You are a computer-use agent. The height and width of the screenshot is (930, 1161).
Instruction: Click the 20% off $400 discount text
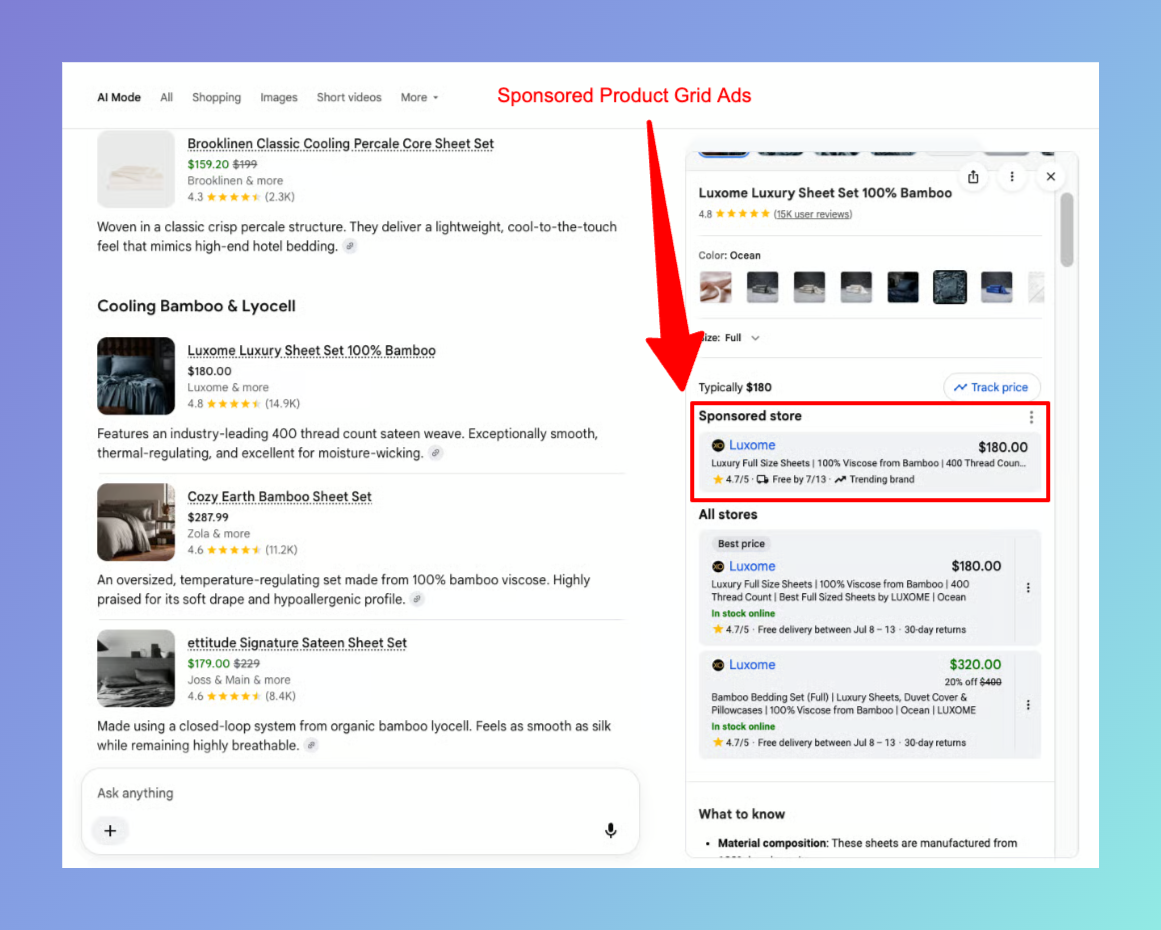[972, 682]
